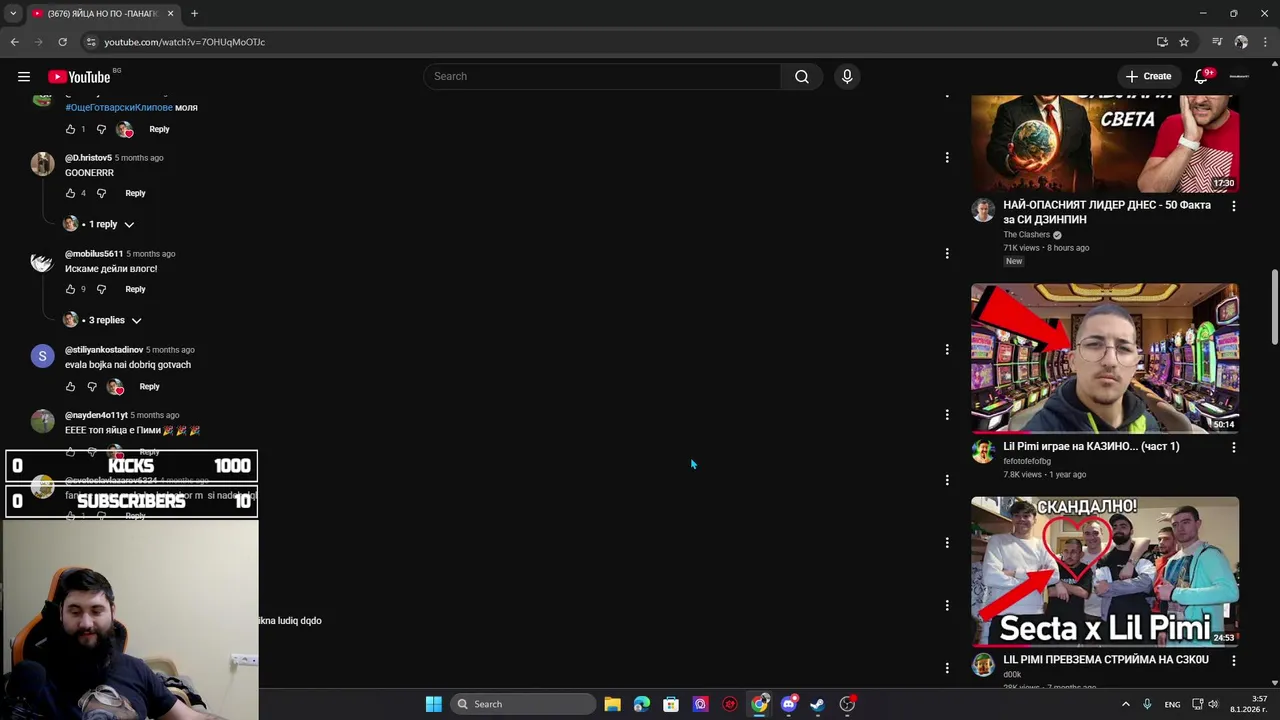Open @mobilus5611 channel link
Screen dimensions: 1280x720
tap(94, 253)
